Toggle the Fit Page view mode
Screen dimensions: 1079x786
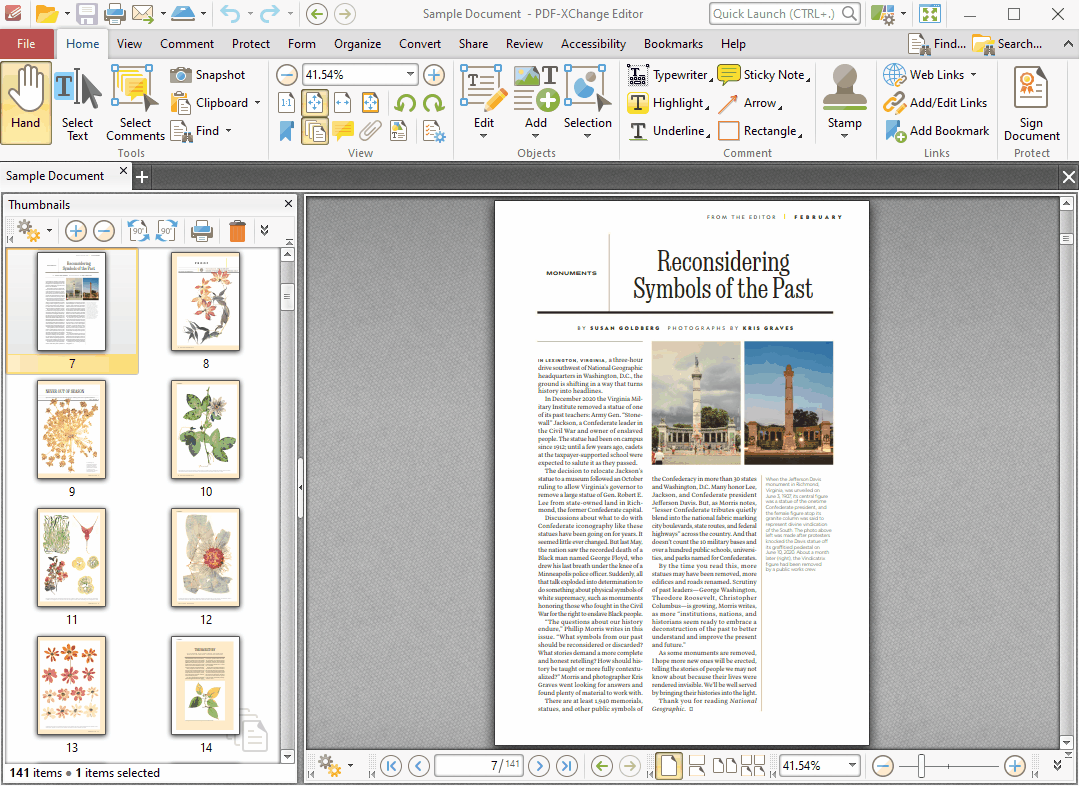[315, 103]
